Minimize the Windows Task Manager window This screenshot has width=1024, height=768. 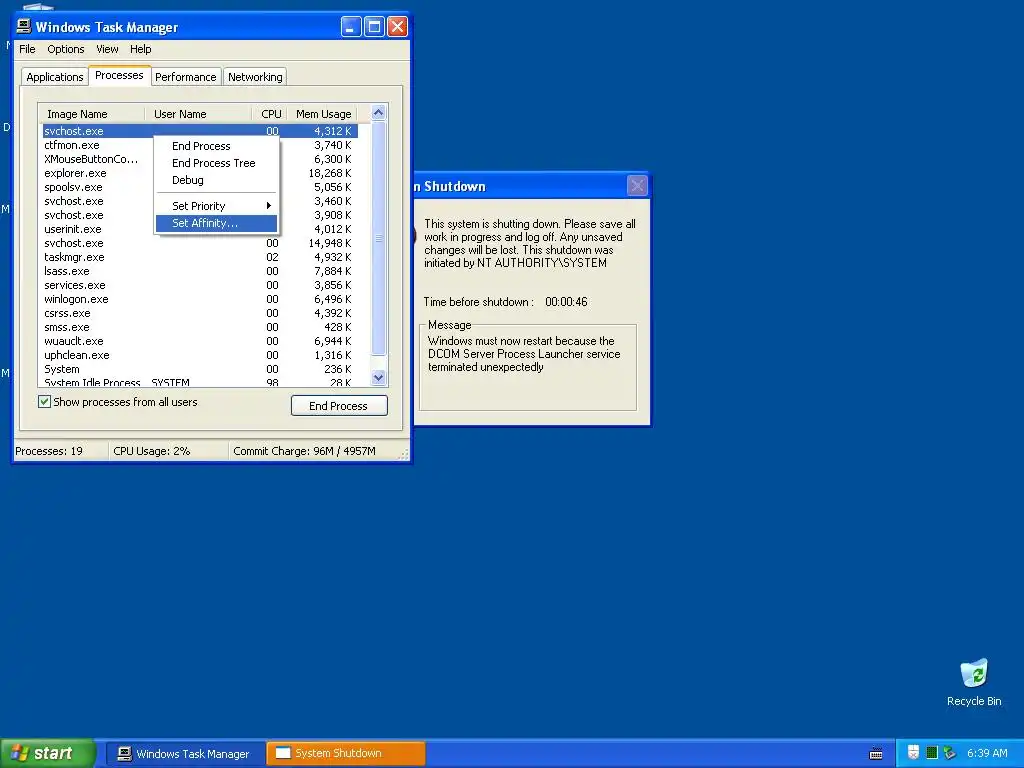(x=351, y=27)
